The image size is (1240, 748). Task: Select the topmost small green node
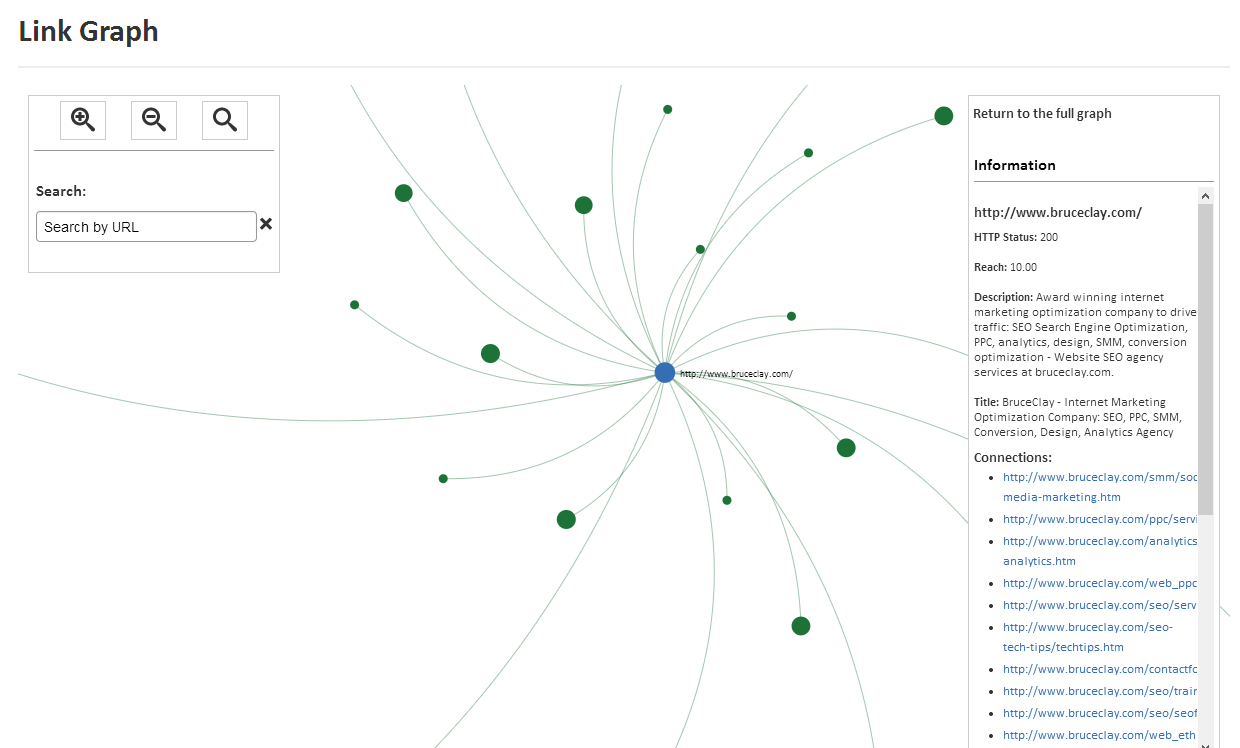(668, 109)
